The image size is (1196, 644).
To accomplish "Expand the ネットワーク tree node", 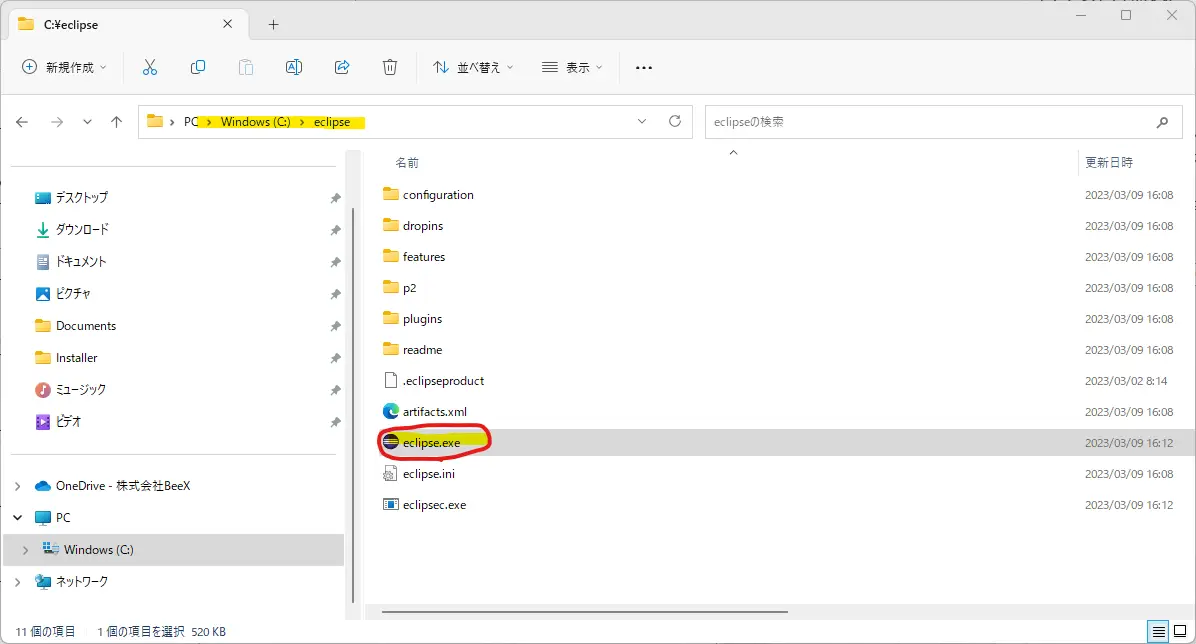I will 18,581.
